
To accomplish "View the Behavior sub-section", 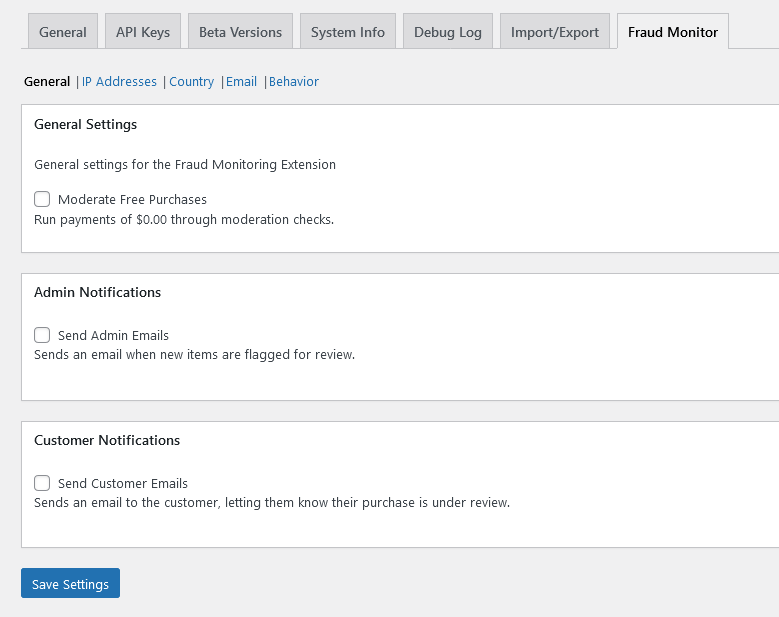I will [x=294, y=82].
